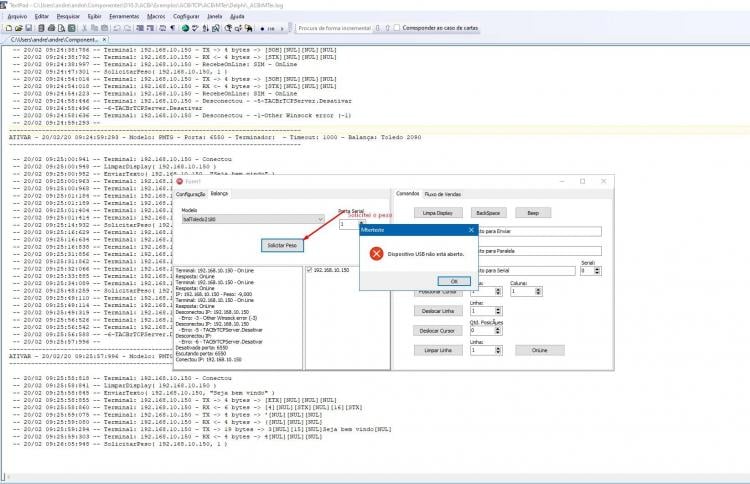Undo the last edit via toolbar
This screenshot has width=750, height=484.
pos(117,28)
